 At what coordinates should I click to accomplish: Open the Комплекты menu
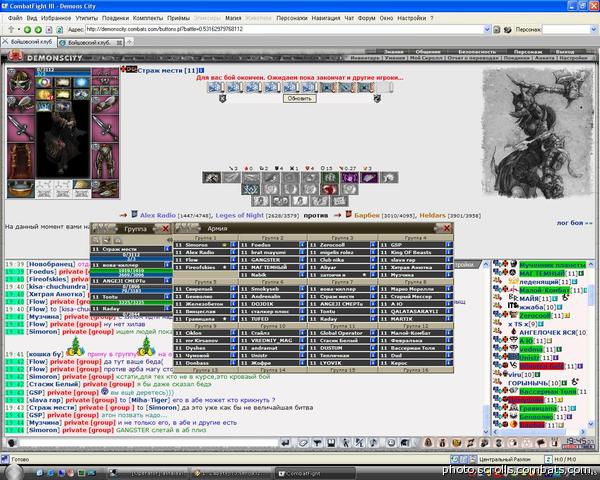coord(148,18)
